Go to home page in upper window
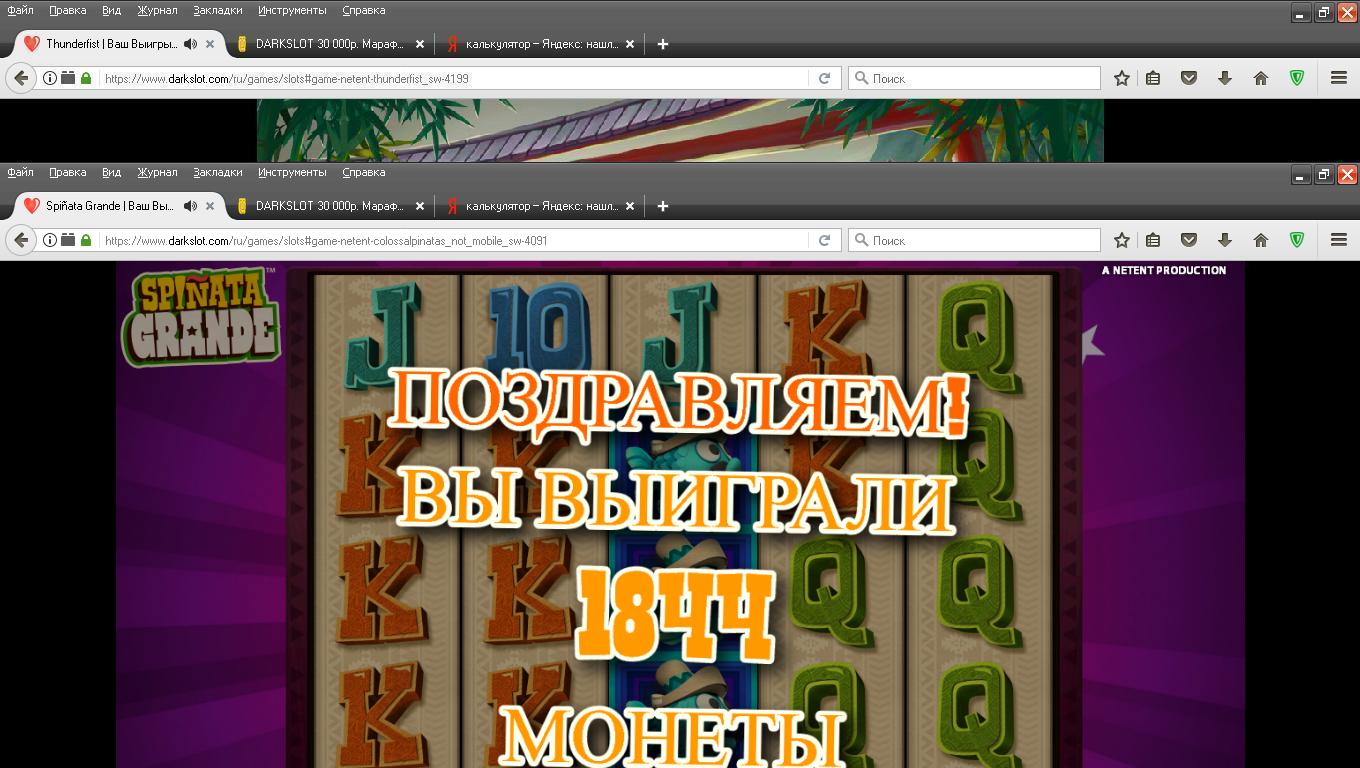This screenshot has height=768, width=1360. (1260, 78)
